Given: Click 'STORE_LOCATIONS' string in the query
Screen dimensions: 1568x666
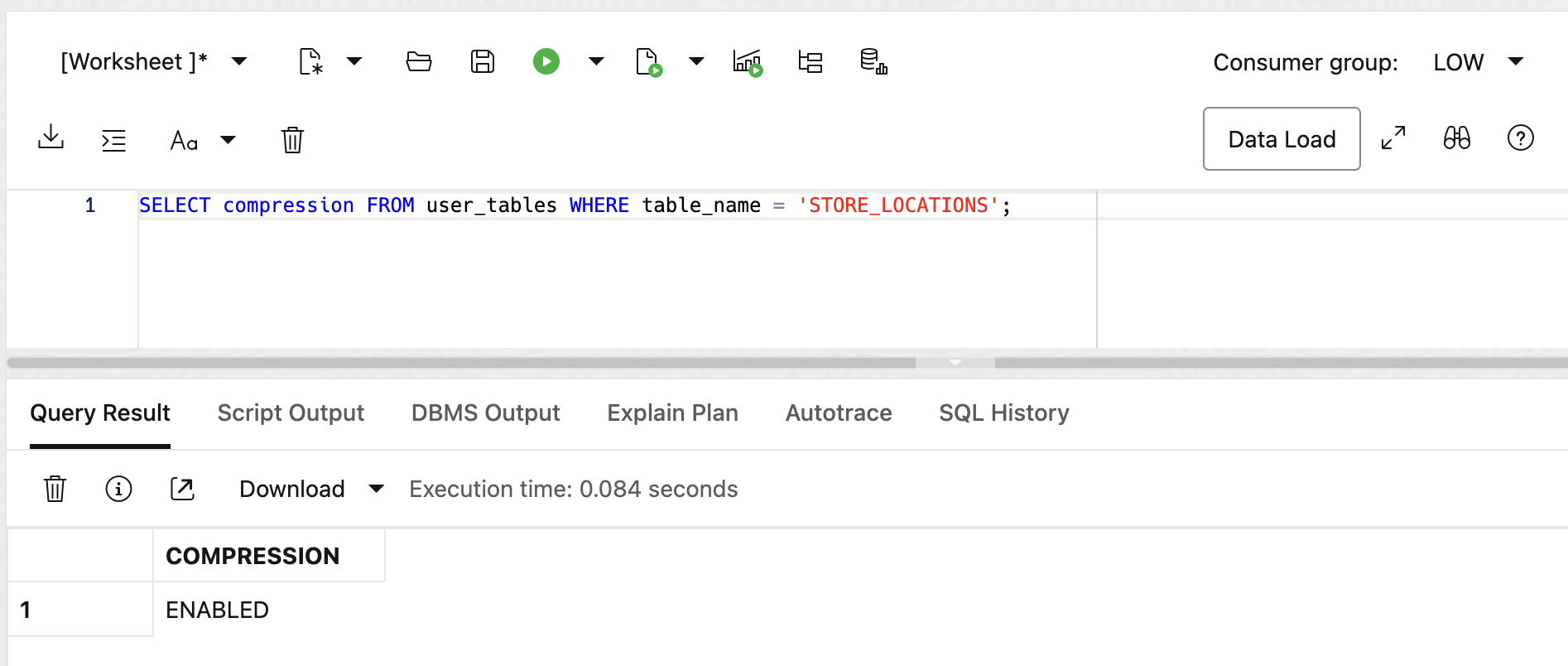Looking at the screenshot, I should [x=898, y=205].
